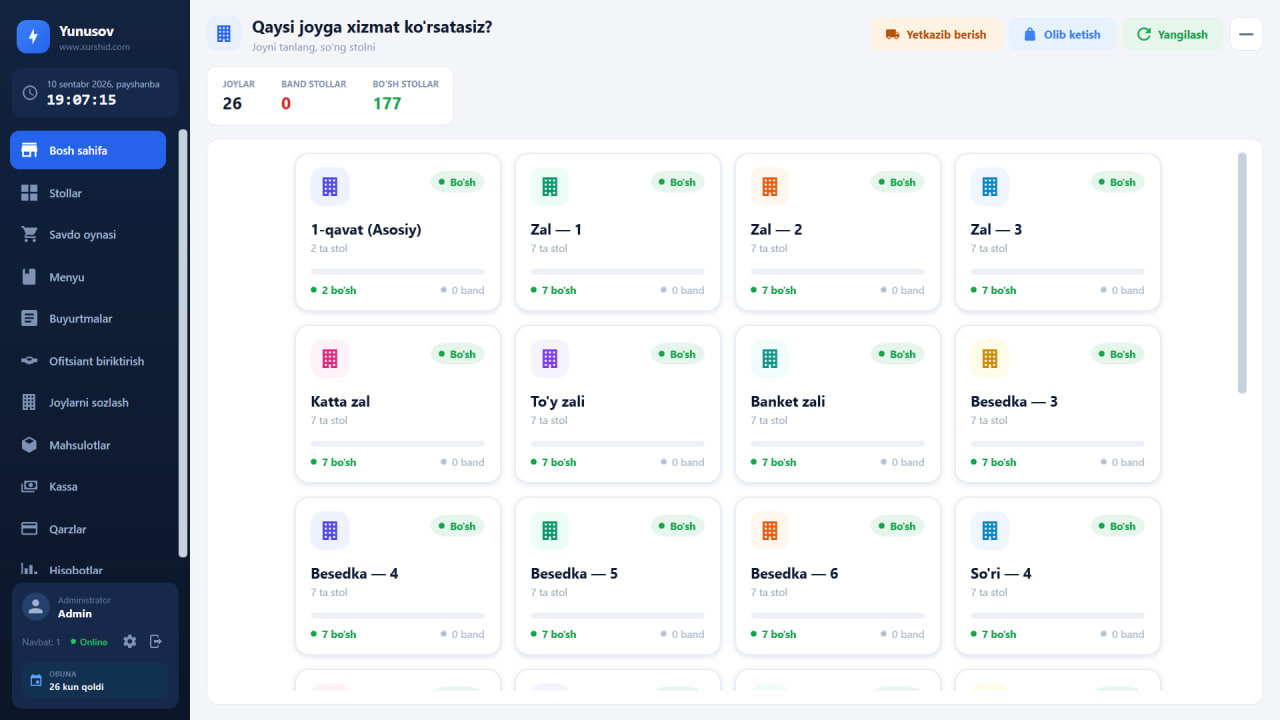The width and height of the screenshot is (1280, 720).
Task: Select the 1-qavat (Asosiy) card title
Action: pos(366,229)
